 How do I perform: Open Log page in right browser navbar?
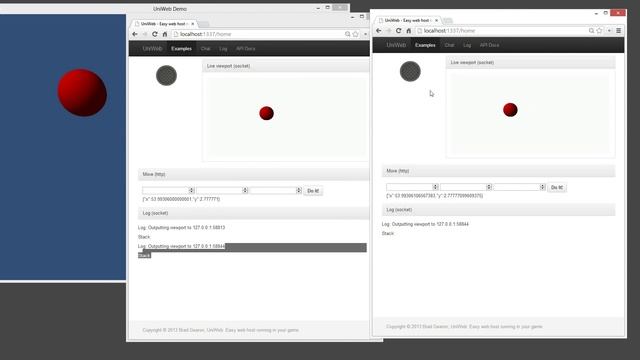pyautogui.click(x=467, y=45)
